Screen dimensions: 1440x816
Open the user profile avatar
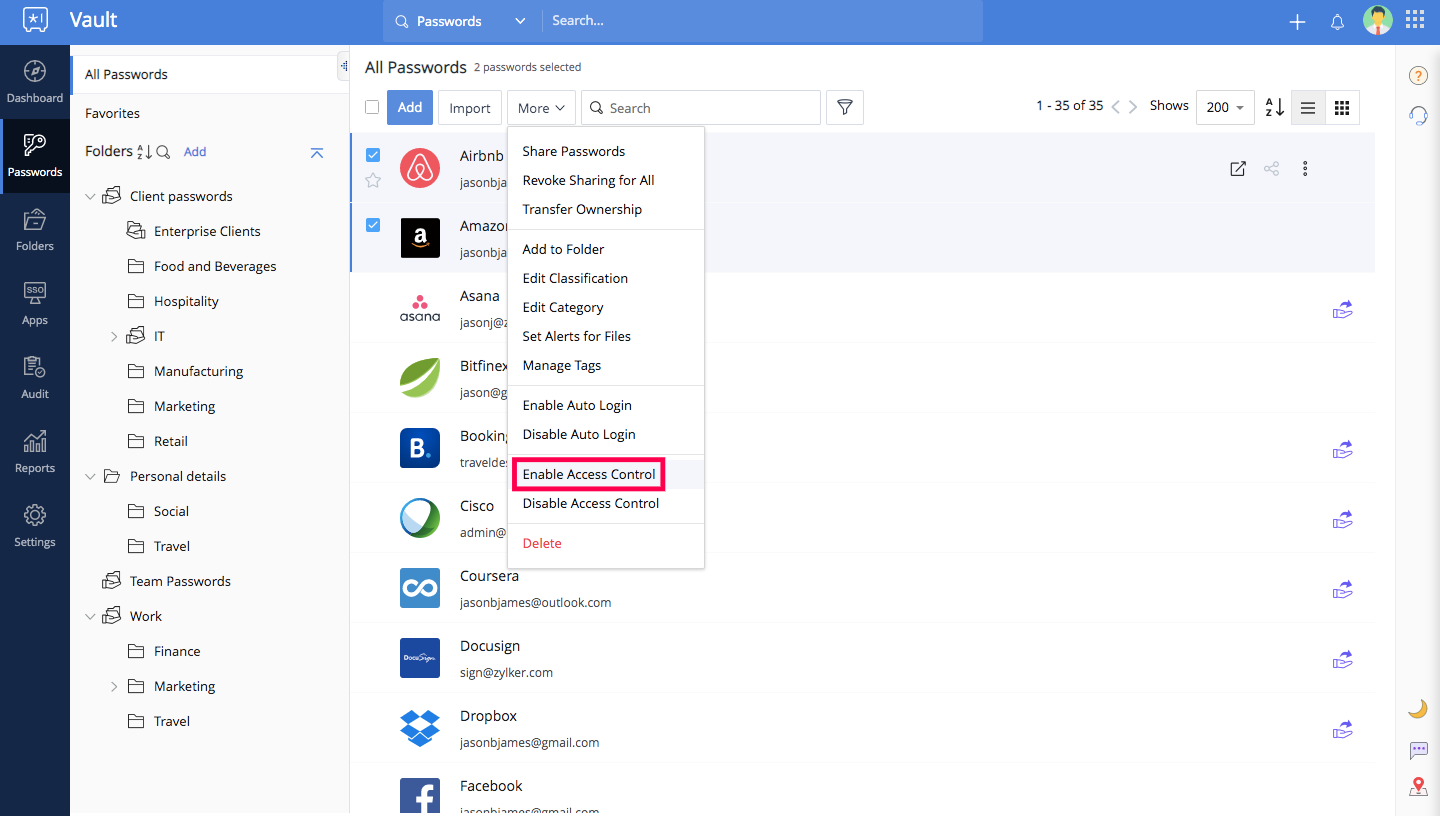pos(1378,21)
